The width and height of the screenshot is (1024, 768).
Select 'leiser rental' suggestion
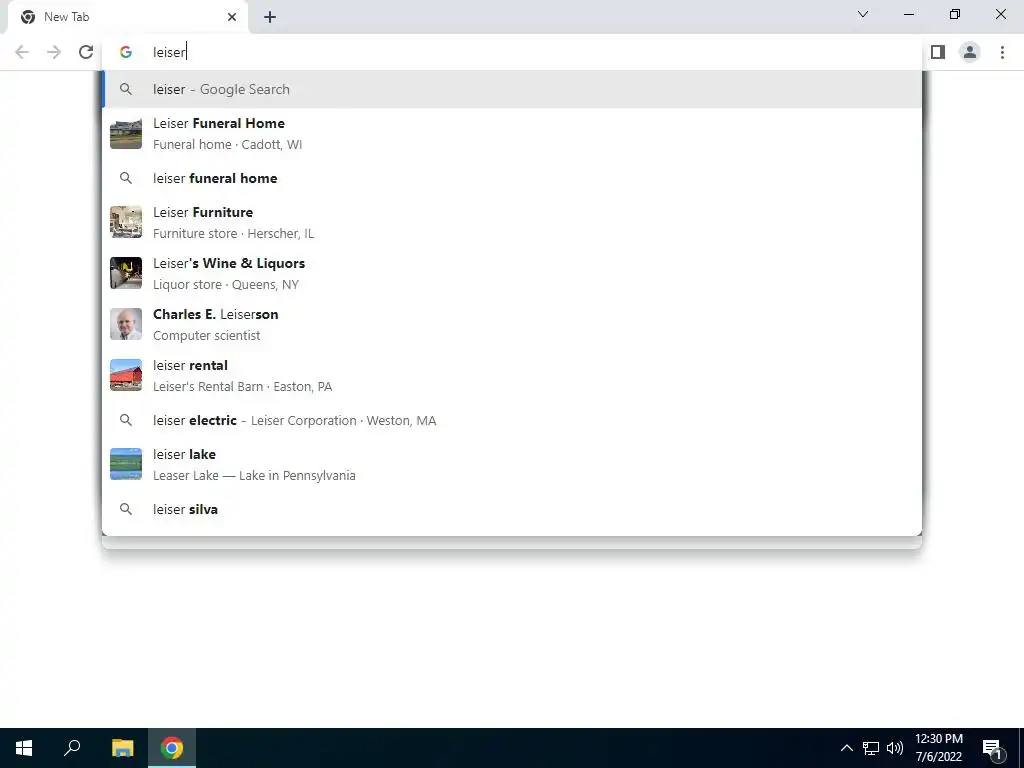pos(512,376)
